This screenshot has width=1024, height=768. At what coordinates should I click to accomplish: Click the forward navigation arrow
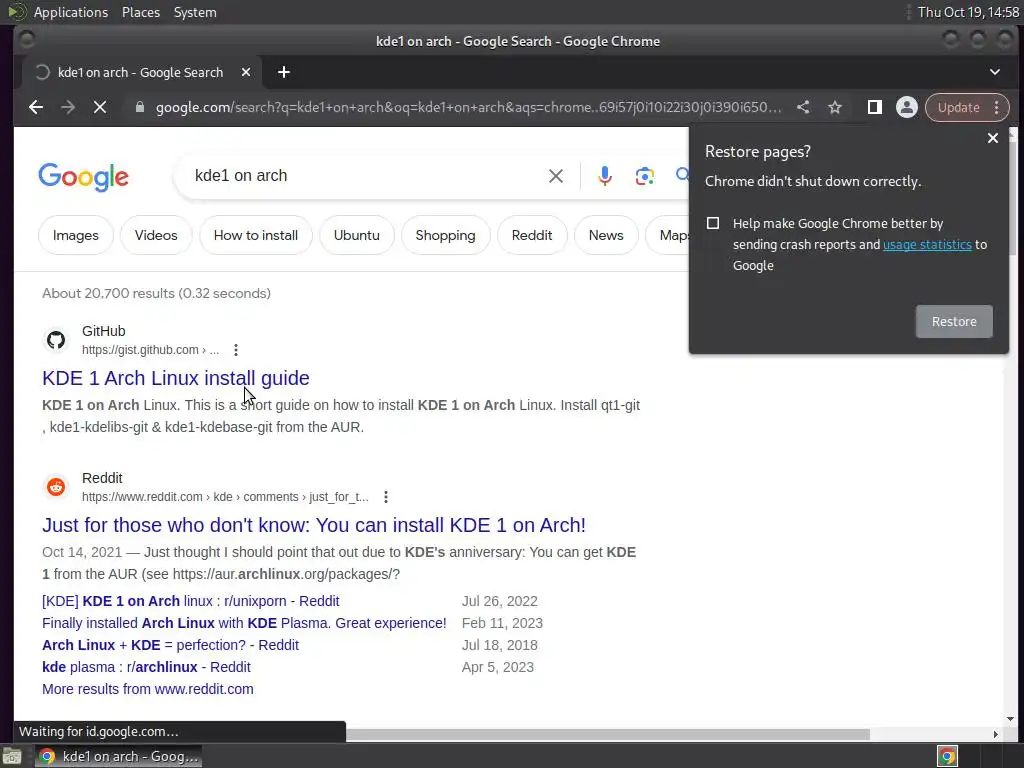[68, 107]
